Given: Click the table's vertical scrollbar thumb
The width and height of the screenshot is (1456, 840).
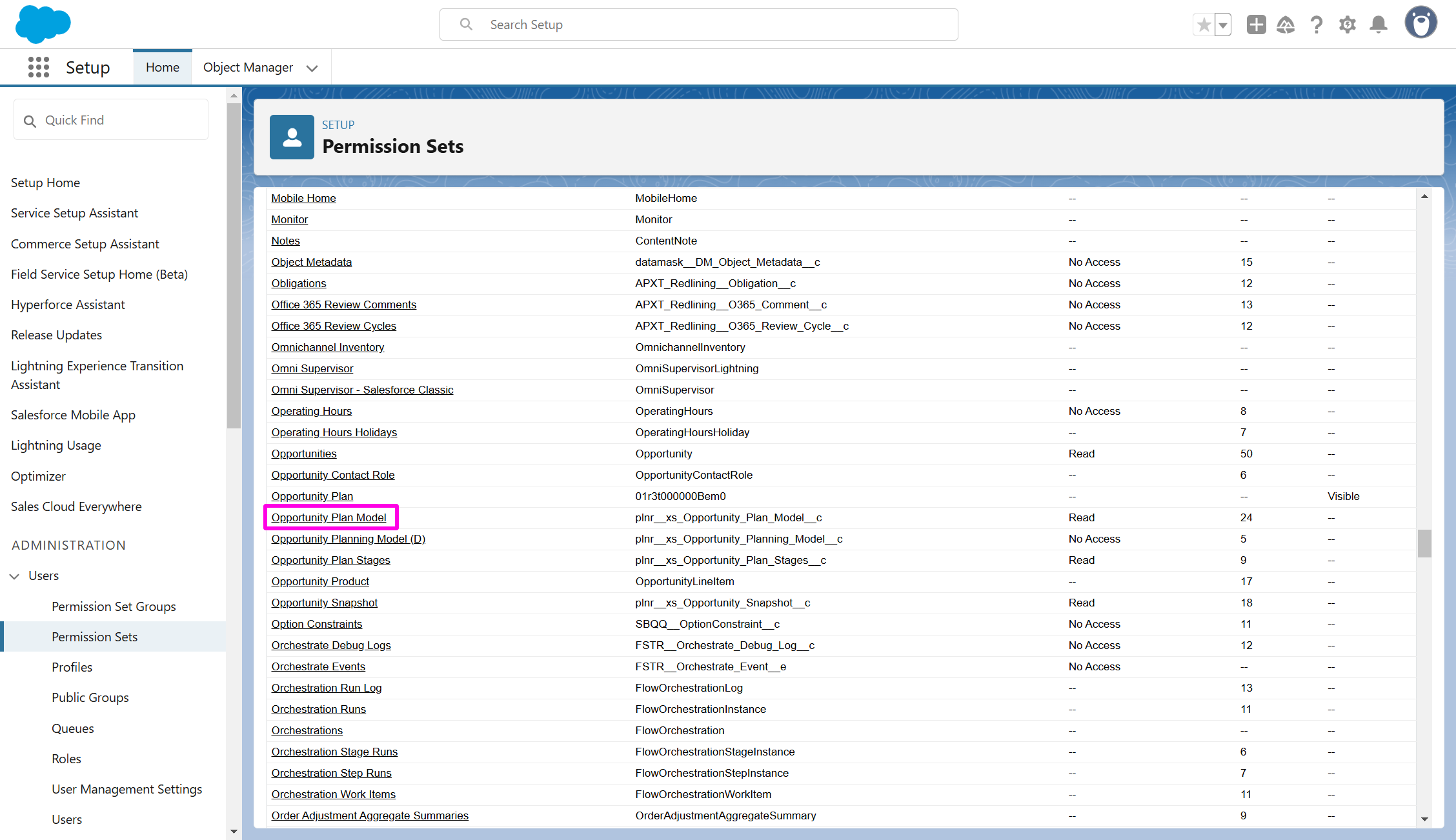Looking at the screenshot, I should pos(1424,543).
